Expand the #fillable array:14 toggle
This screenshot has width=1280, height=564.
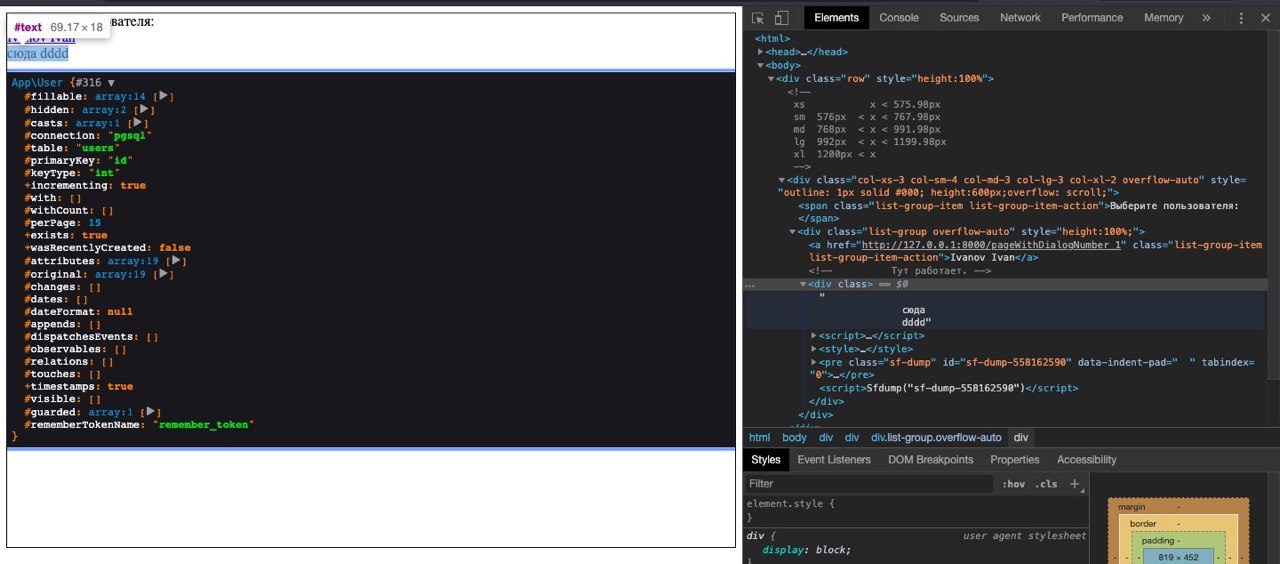pos(166,96)
